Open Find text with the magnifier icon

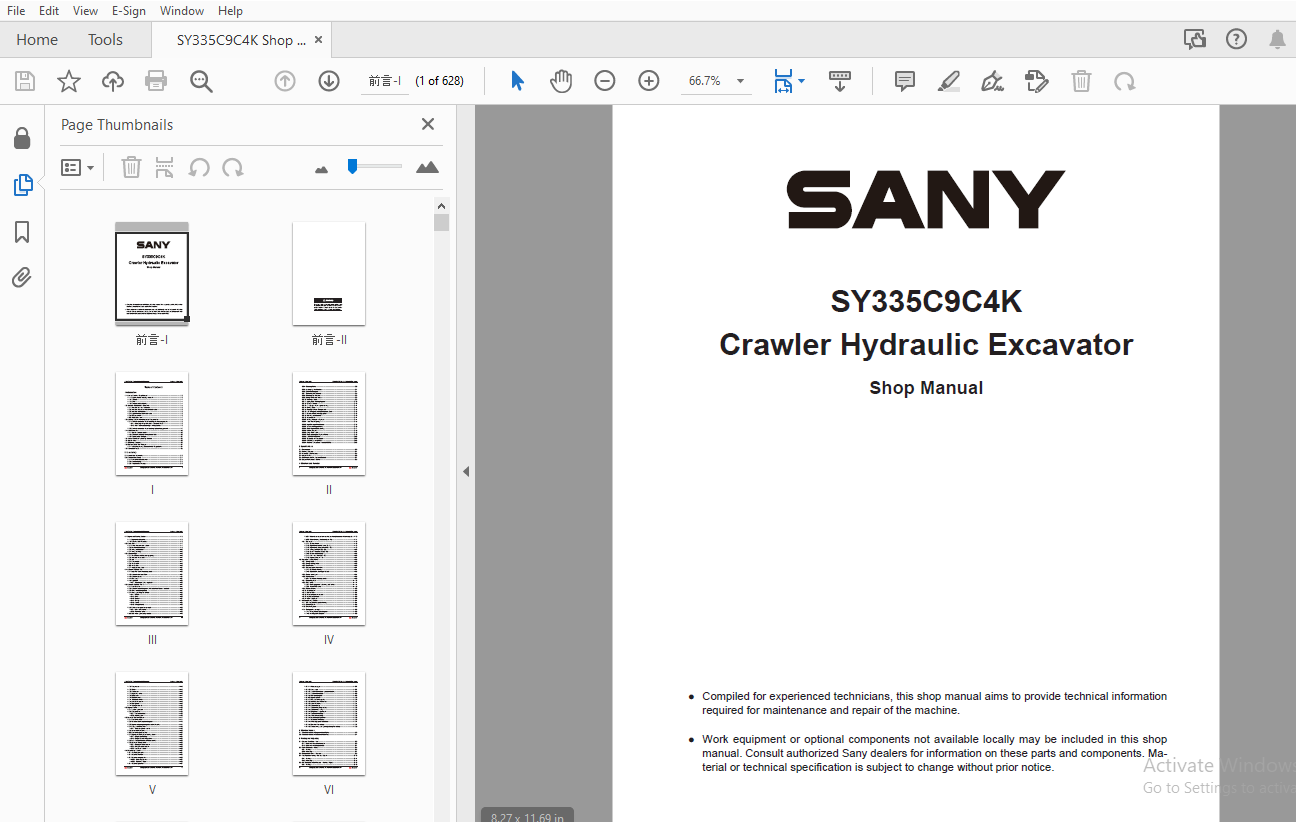[201, 81]
